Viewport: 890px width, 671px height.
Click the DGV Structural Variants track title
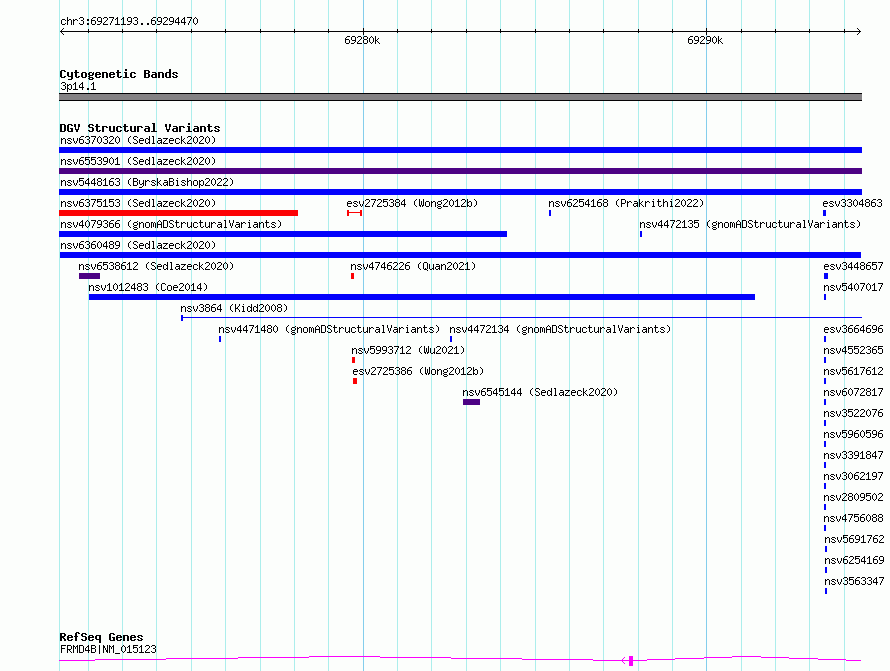tap(140, 128)
